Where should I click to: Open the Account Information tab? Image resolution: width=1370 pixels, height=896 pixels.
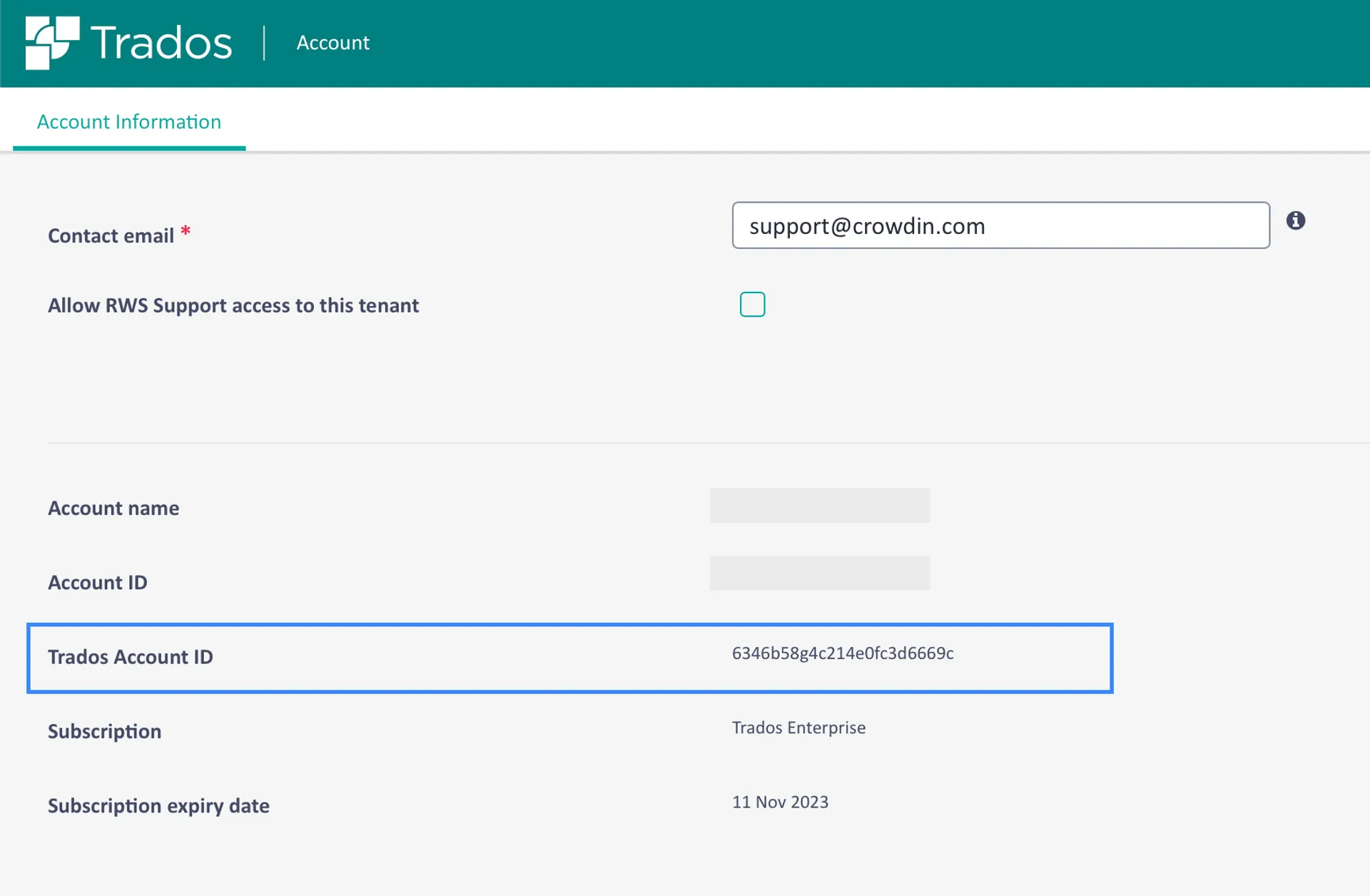(129, 122)
